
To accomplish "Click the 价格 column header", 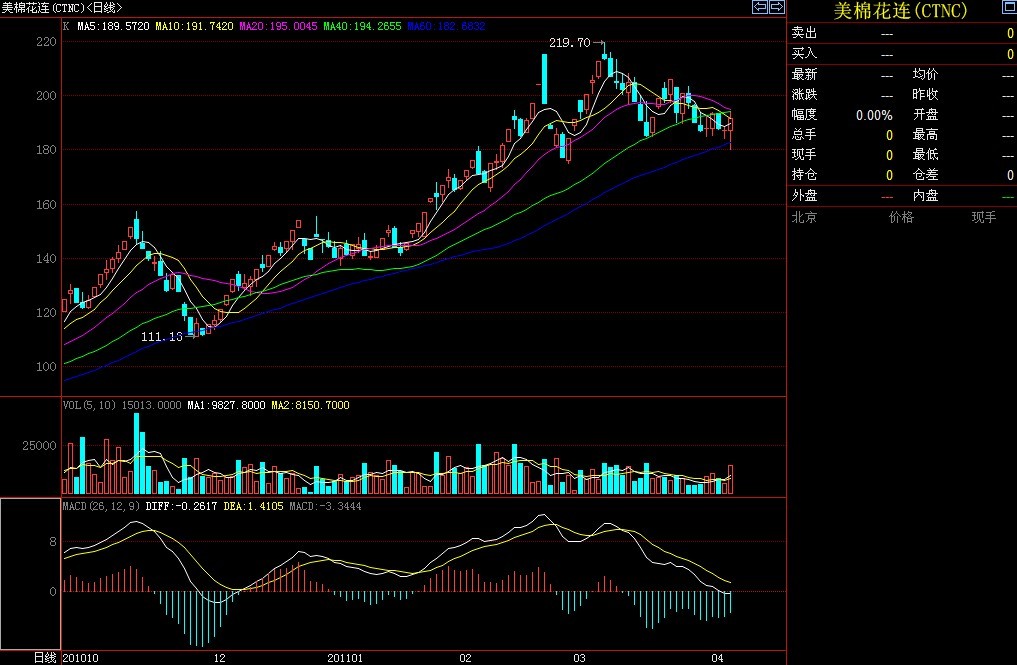I will click(x=901, y=217).
